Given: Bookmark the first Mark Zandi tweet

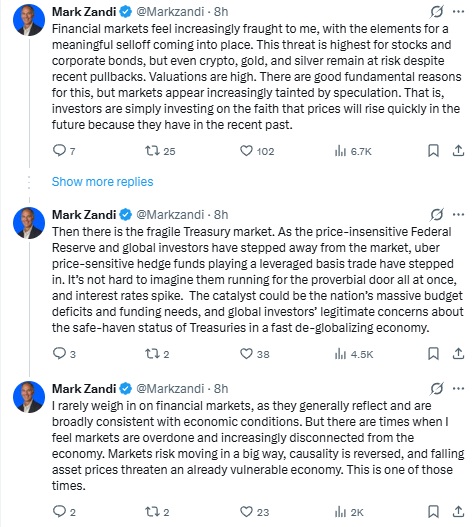Looking at the screenshot, I should 433,151.
